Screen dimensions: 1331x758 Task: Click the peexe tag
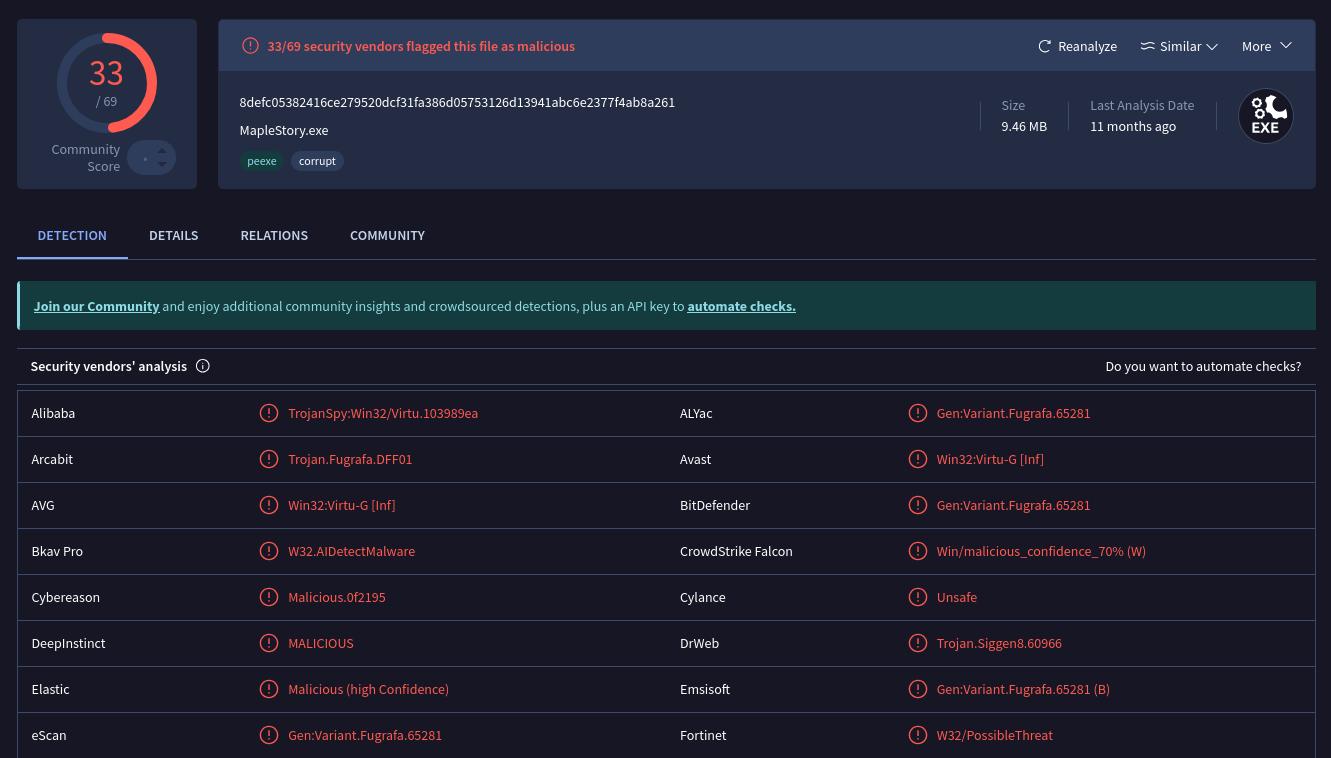tap(262, 161)
